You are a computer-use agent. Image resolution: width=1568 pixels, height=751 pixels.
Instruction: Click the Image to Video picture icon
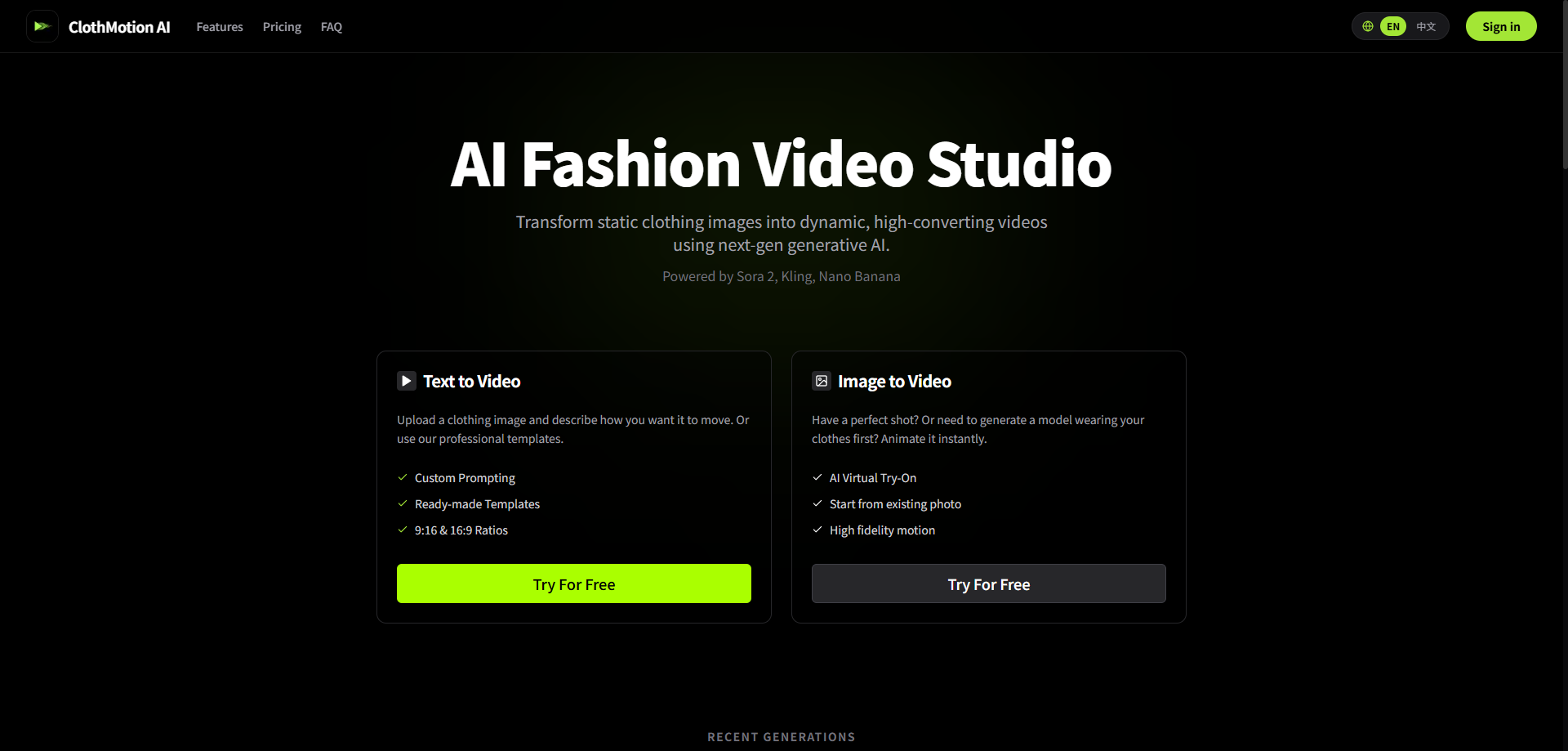tap(821, 381)
